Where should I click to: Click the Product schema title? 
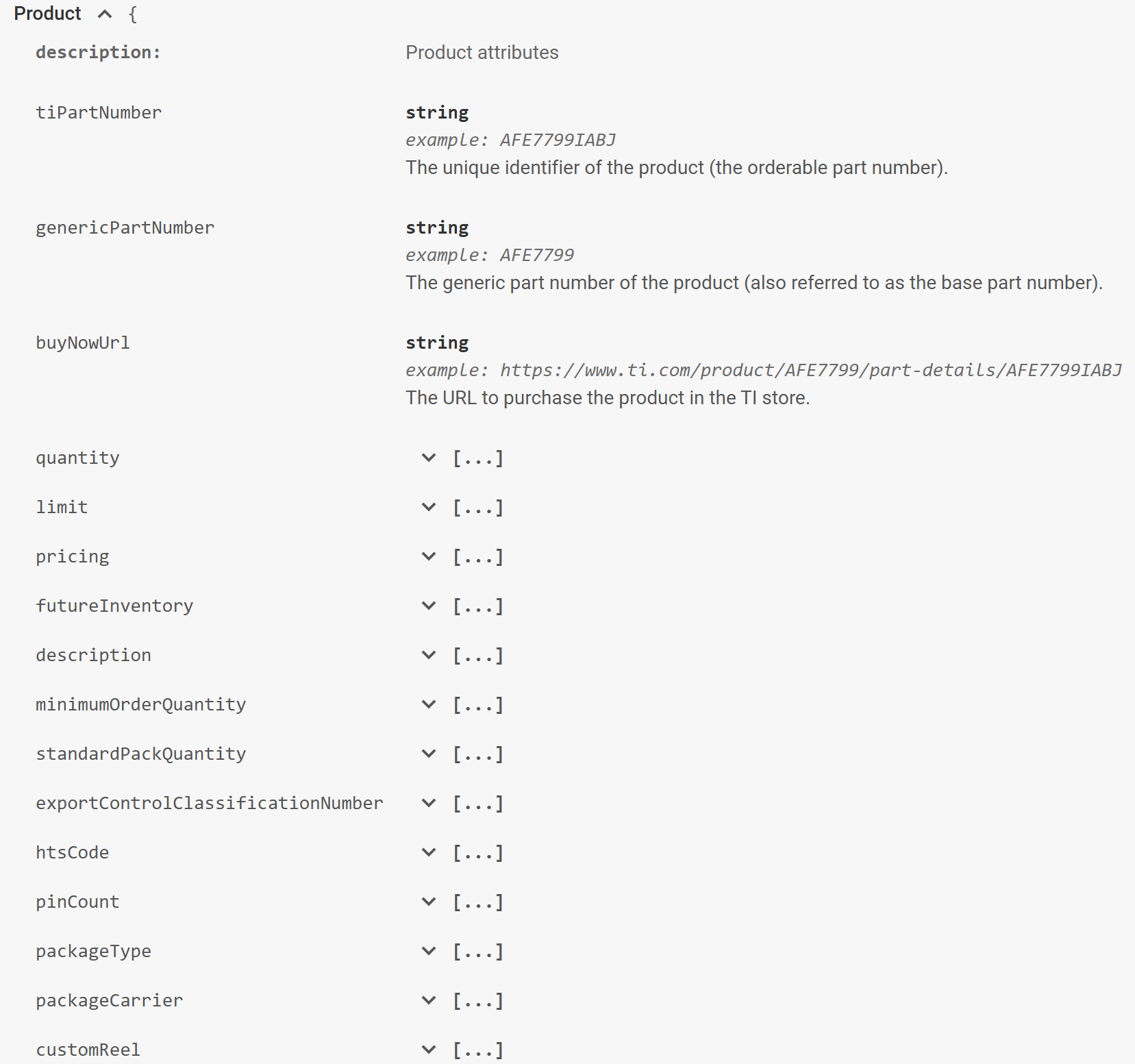[x=47, y=14]
